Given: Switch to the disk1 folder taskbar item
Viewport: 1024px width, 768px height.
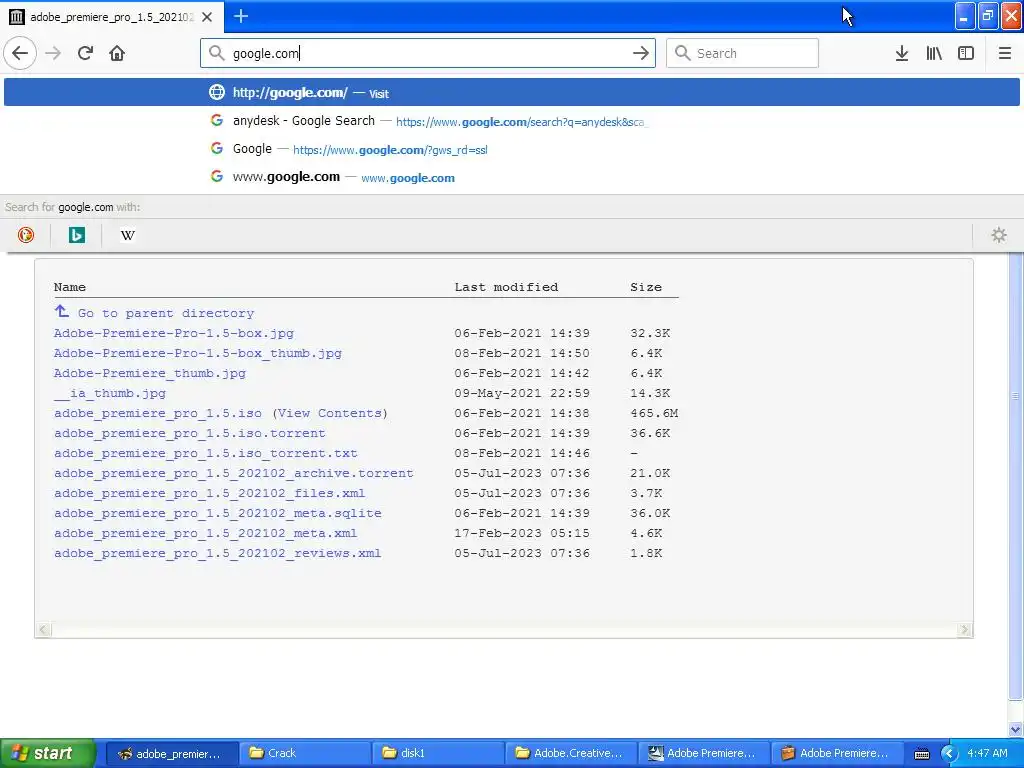Looking at the screenshot, I should (438, 753).
